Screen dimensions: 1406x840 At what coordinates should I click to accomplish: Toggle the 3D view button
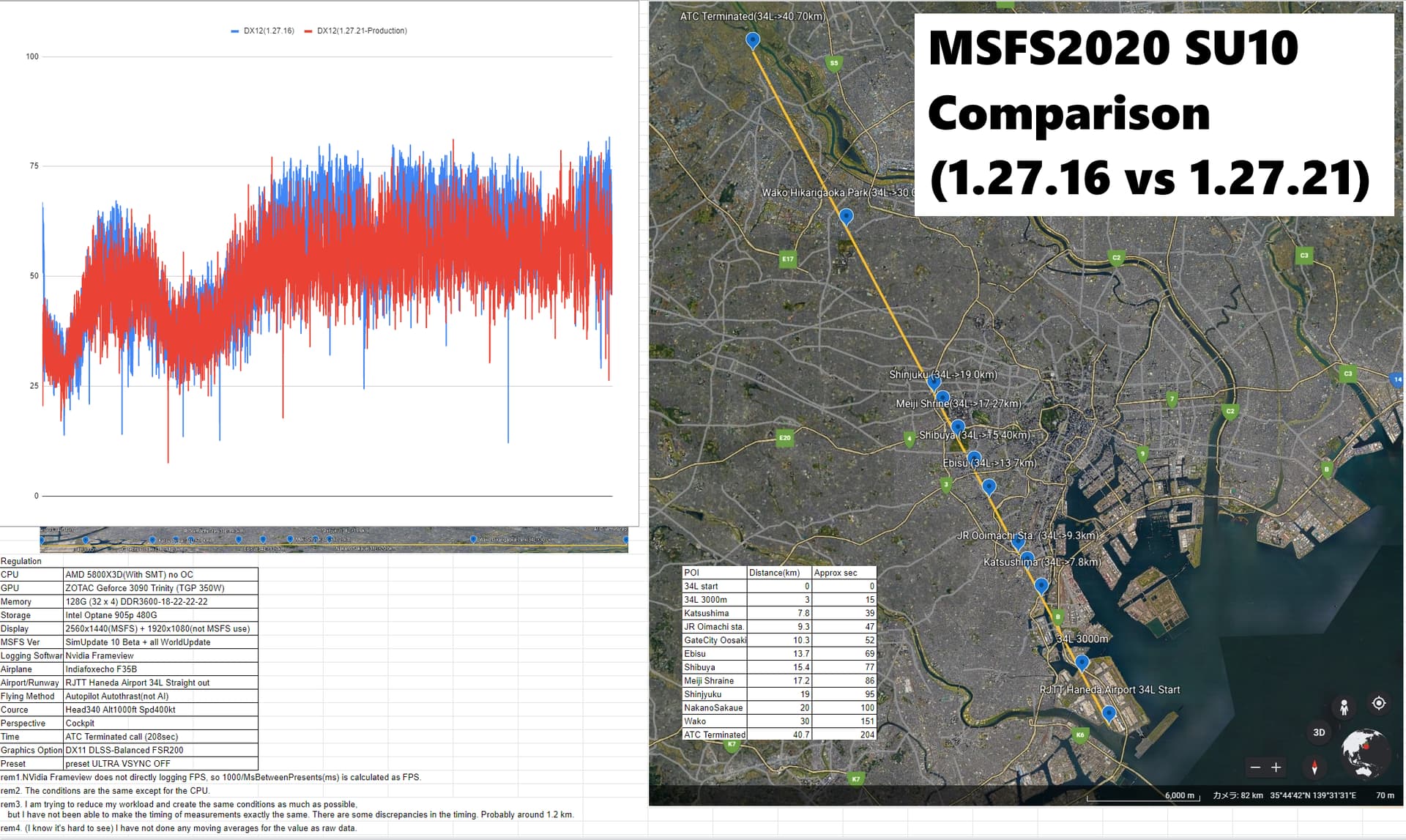1319,732
